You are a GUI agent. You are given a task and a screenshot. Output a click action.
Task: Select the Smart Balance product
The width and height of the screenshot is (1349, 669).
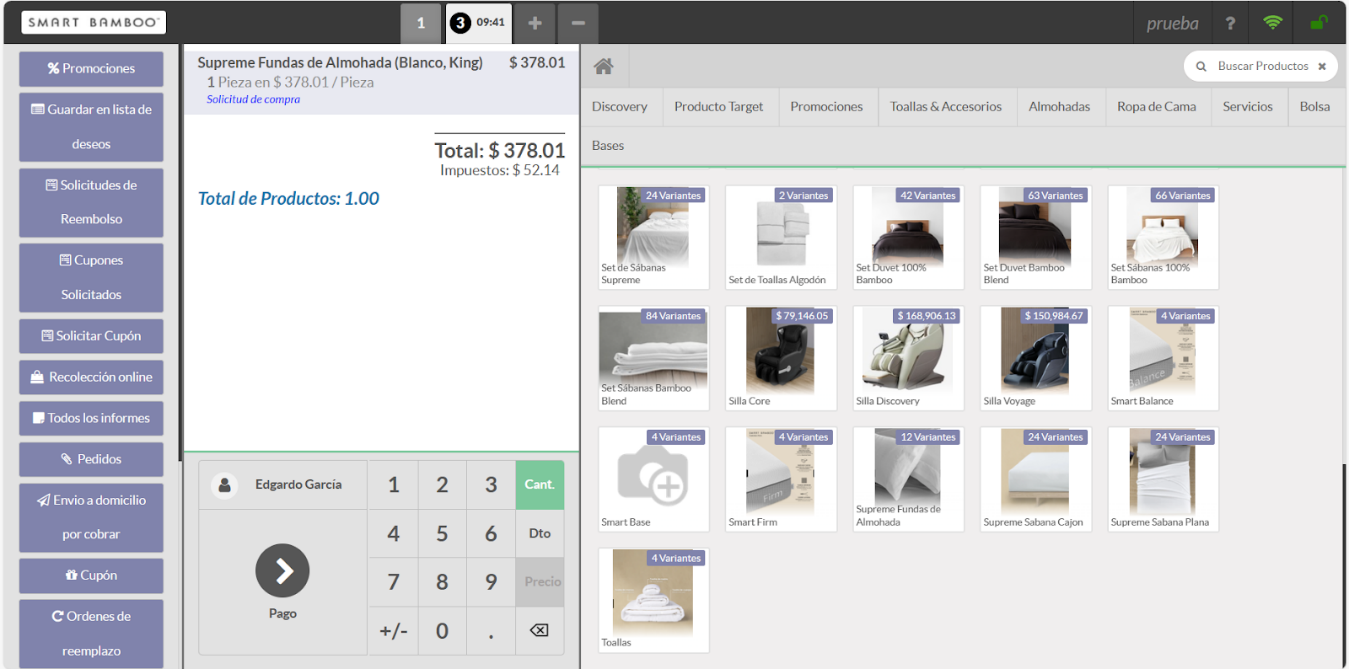tap(1163, 358)
